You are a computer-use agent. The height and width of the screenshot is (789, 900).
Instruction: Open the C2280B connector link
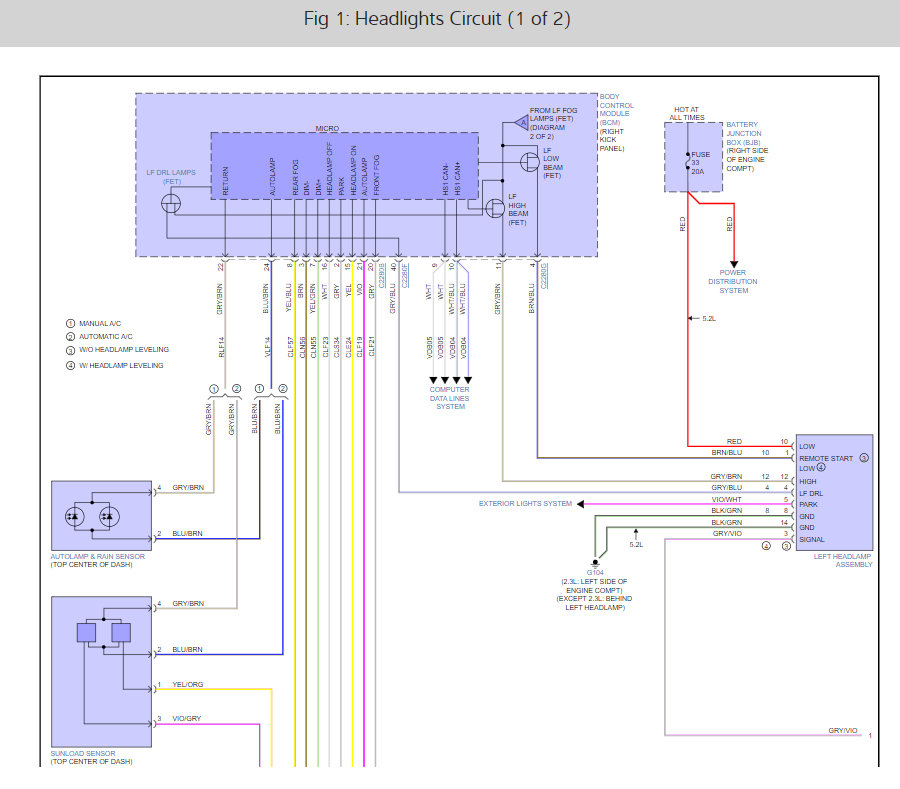point(382,275)
